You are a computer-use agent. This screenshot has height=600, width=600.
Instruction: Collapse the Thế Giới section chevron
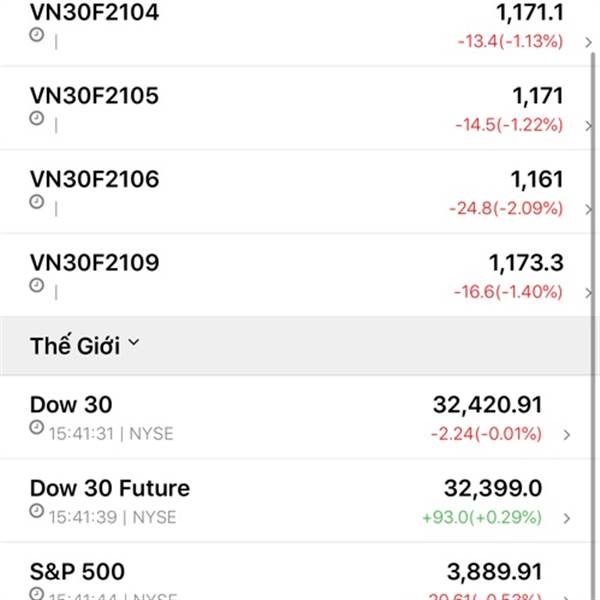[x=134, y=342]
